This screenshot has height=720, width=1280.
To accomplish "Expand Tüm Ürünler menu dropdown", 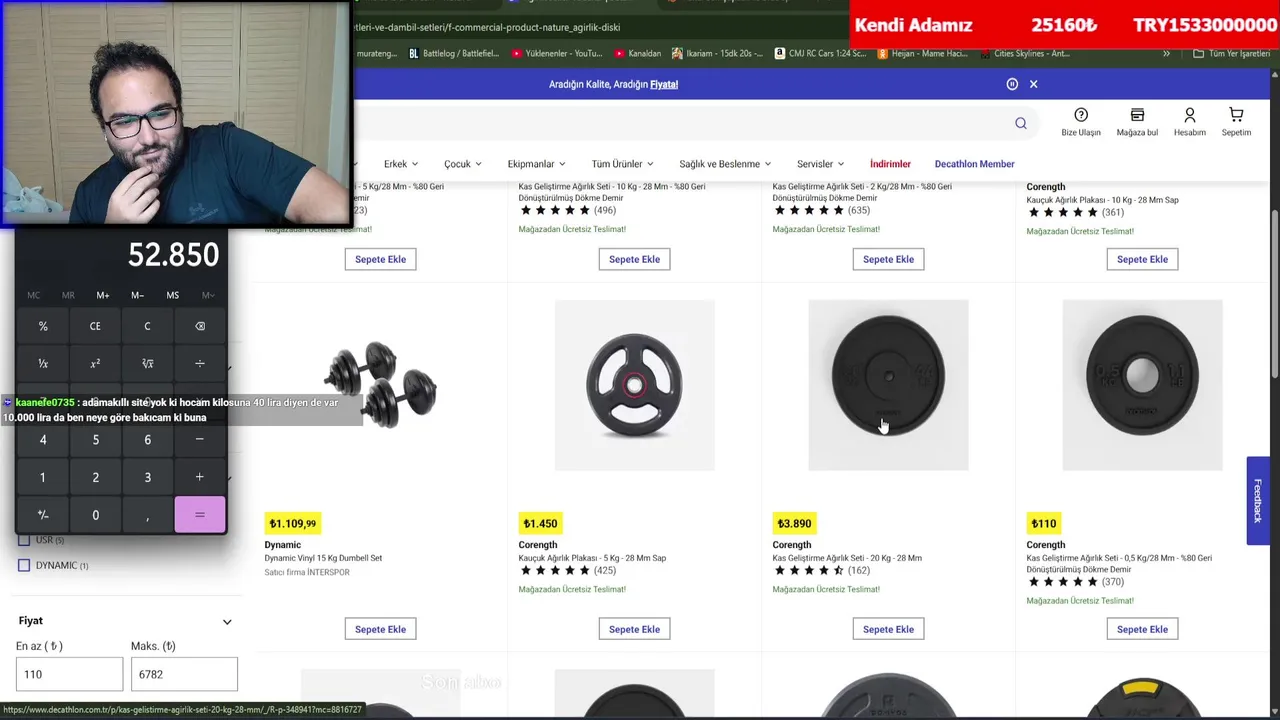I will click(x=622, y=164).
